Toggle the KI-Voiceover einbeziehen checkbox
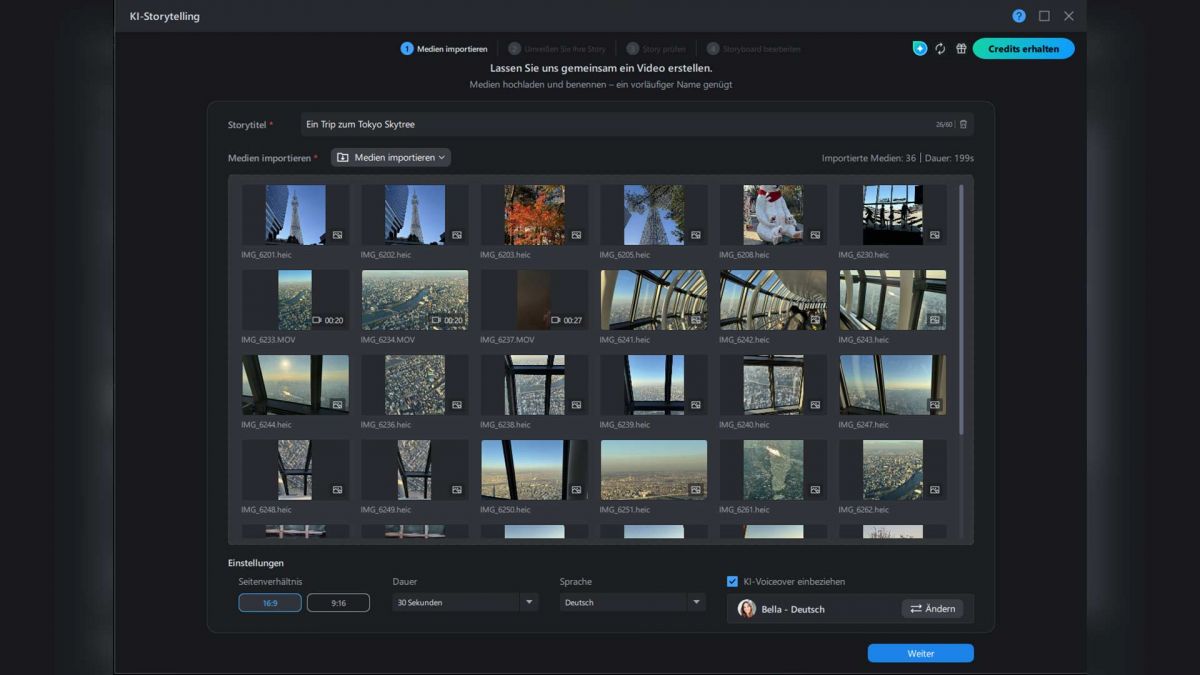Screen dimensions: 1200x675 (x=733, y=581)
